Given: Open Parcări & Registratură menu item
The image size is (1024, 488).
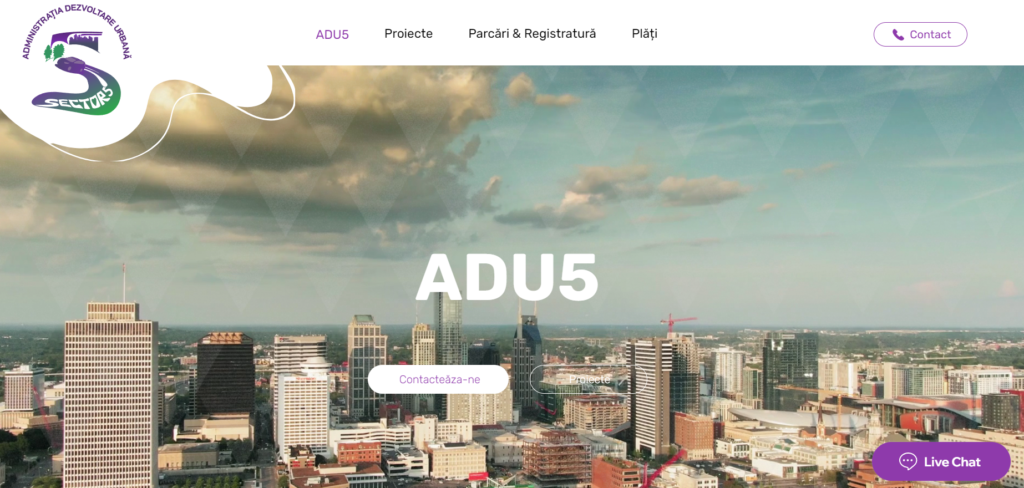Looking at the screenshot, I should 532,34.
